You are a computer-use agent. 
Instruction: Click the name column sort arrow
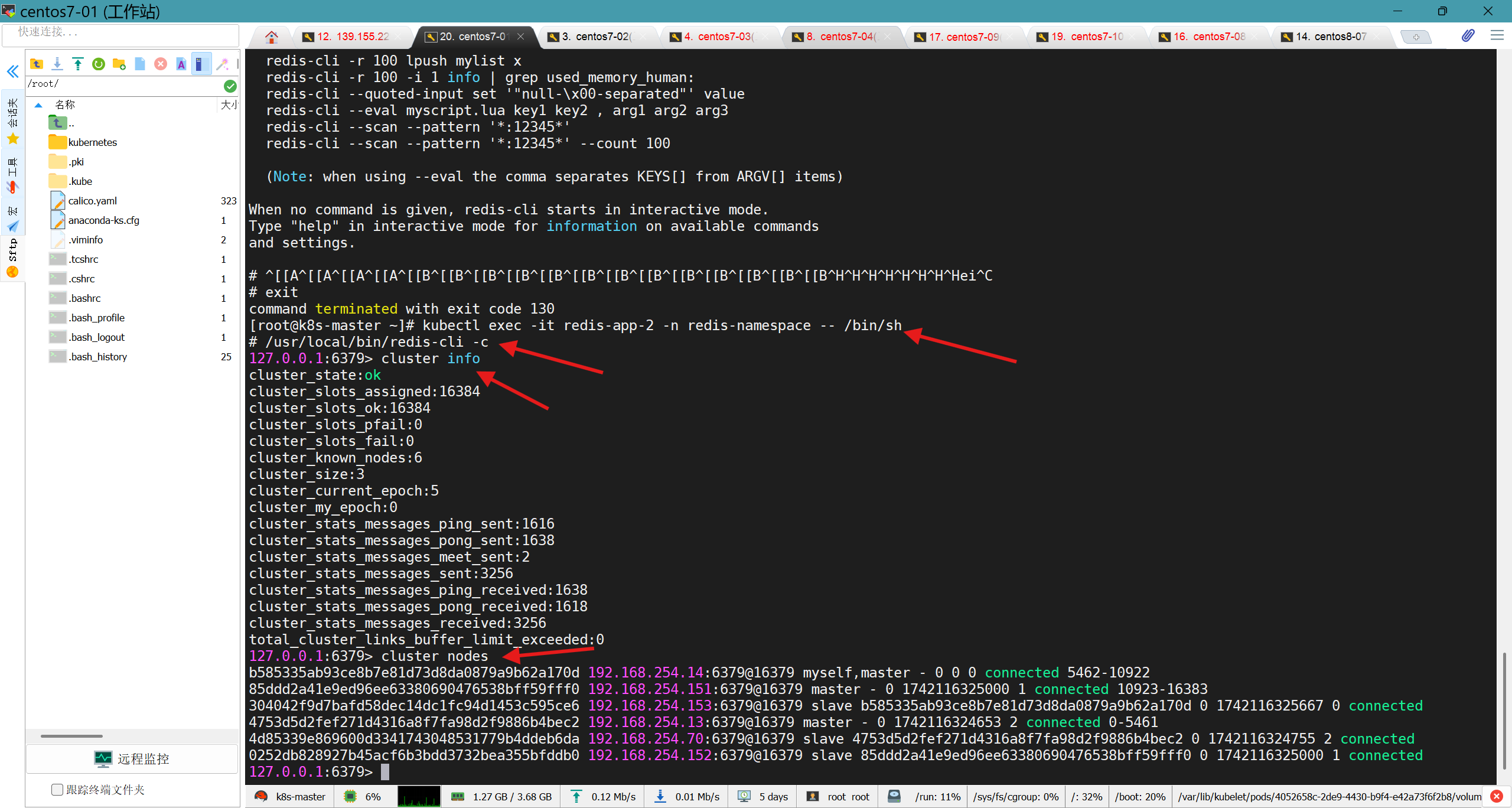pyautogui.click(x=38, y=105)
